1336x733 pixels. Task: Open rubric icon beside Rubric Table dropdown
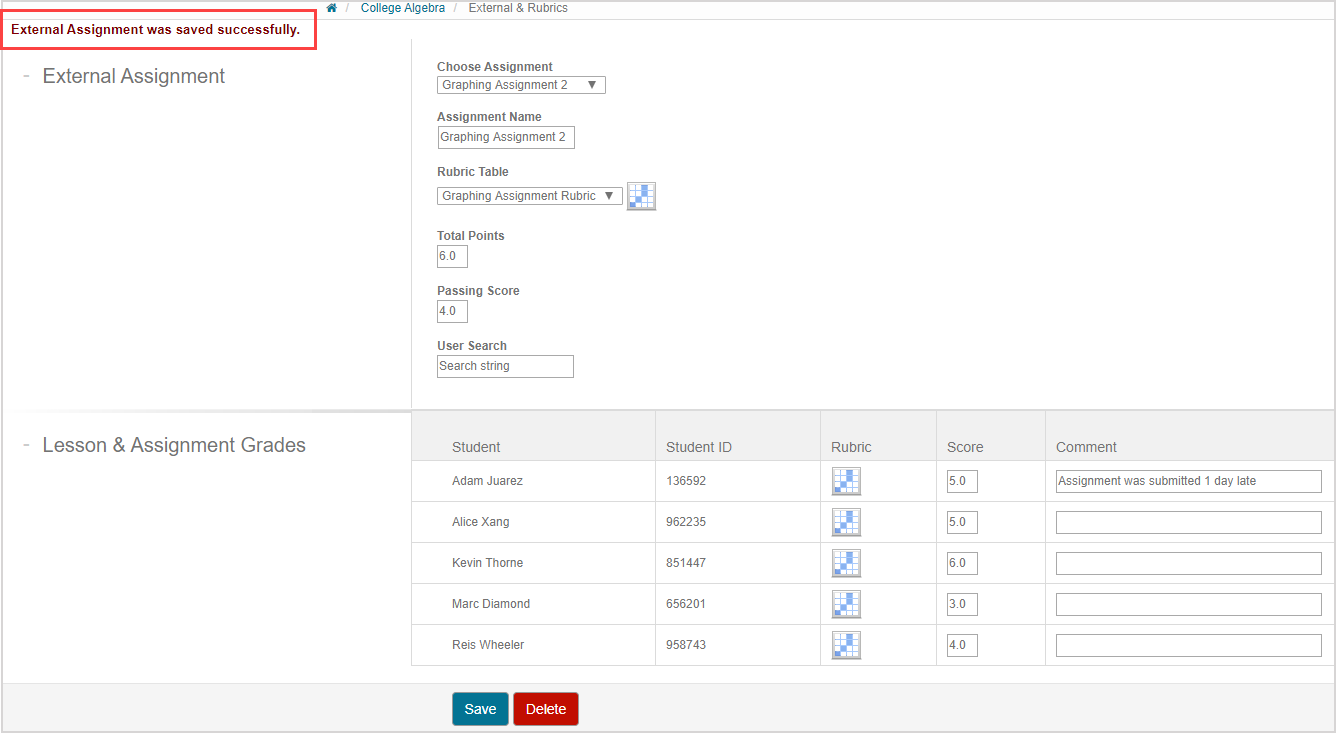coord(641,196)
